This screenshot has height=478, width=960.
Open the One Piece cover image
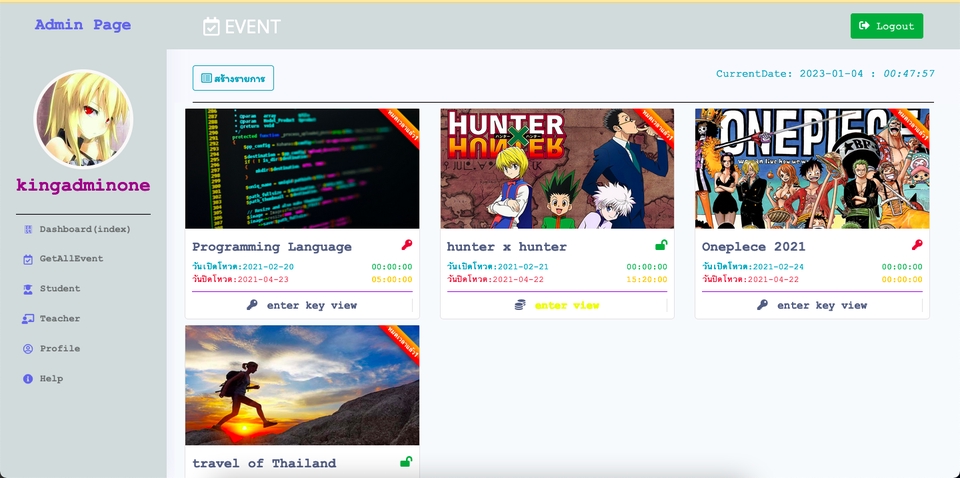pos(812,169)
